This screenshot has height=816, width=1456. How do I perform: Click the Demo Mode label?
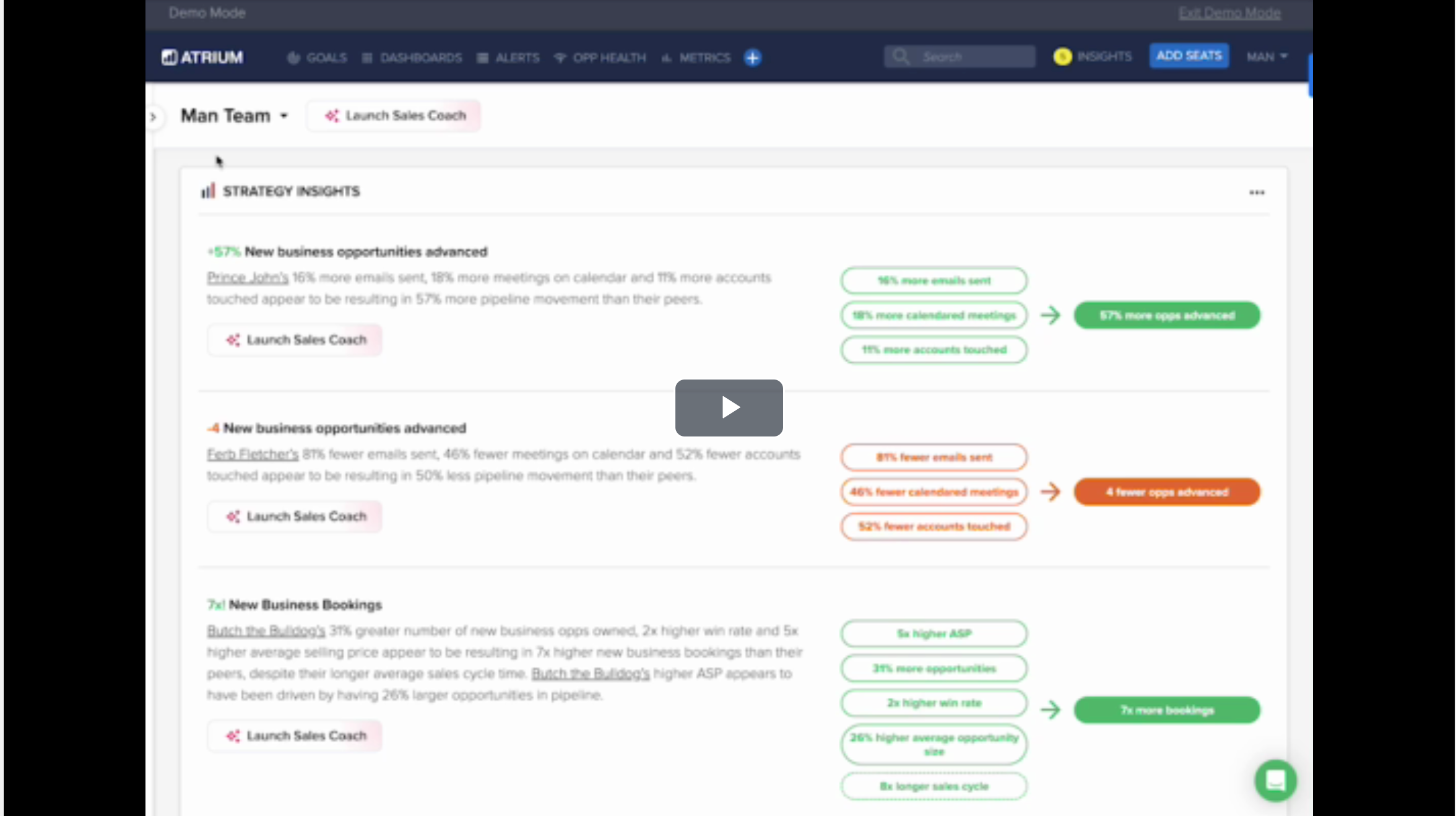[x=207, y=13]
